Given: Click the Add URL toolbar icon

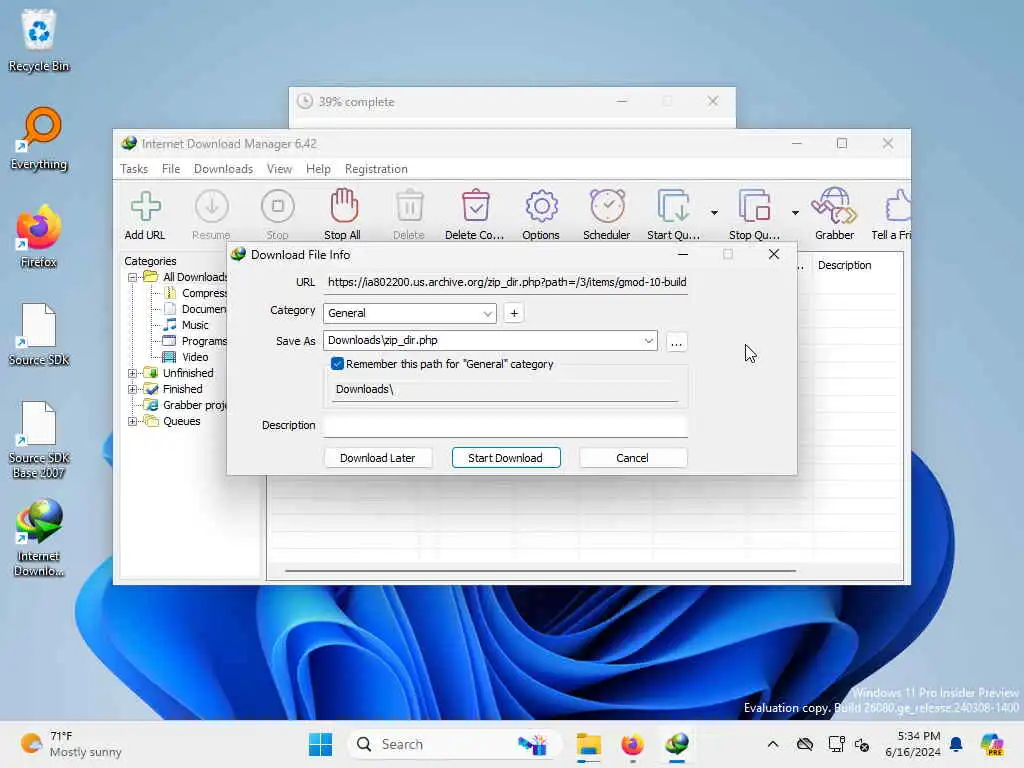Looking at the screenshot, I should click(x=145, y=214).
